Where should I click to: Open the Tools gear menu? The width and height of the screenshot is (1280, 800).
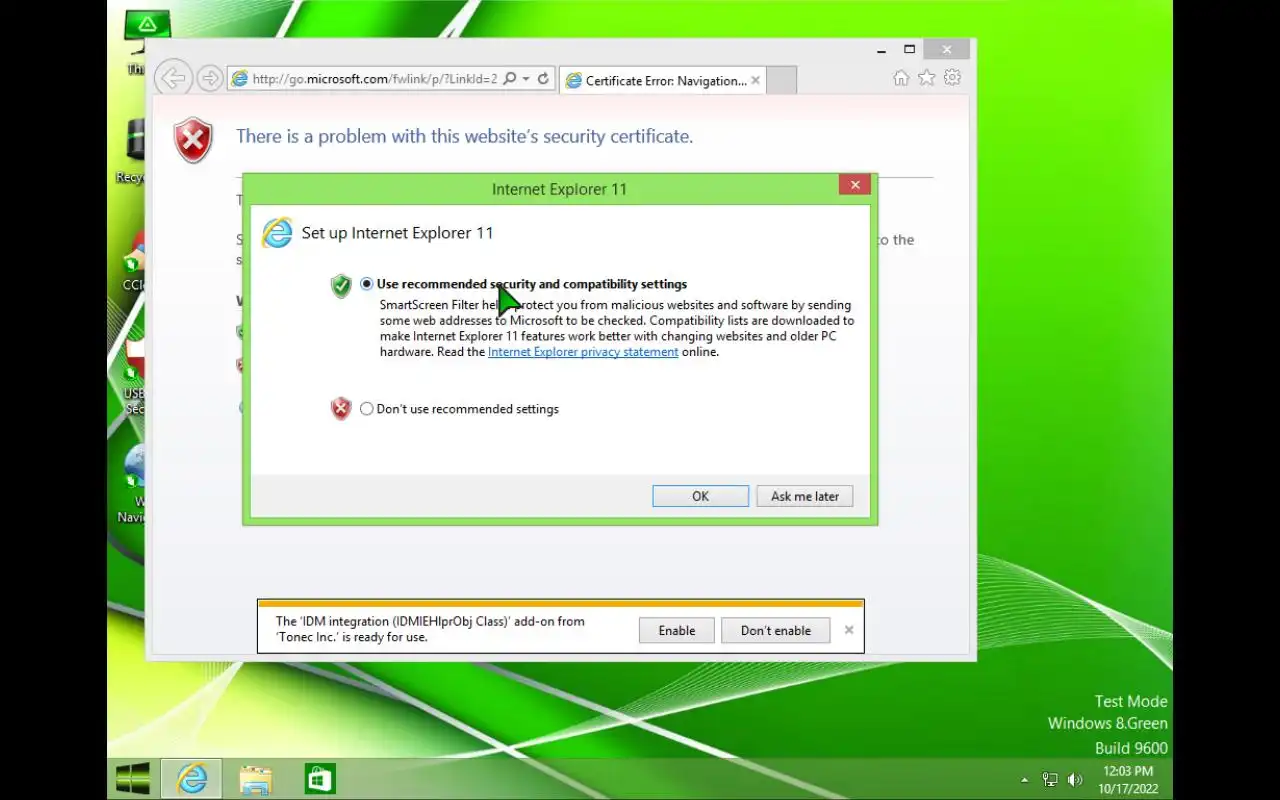tap(953, 78)
